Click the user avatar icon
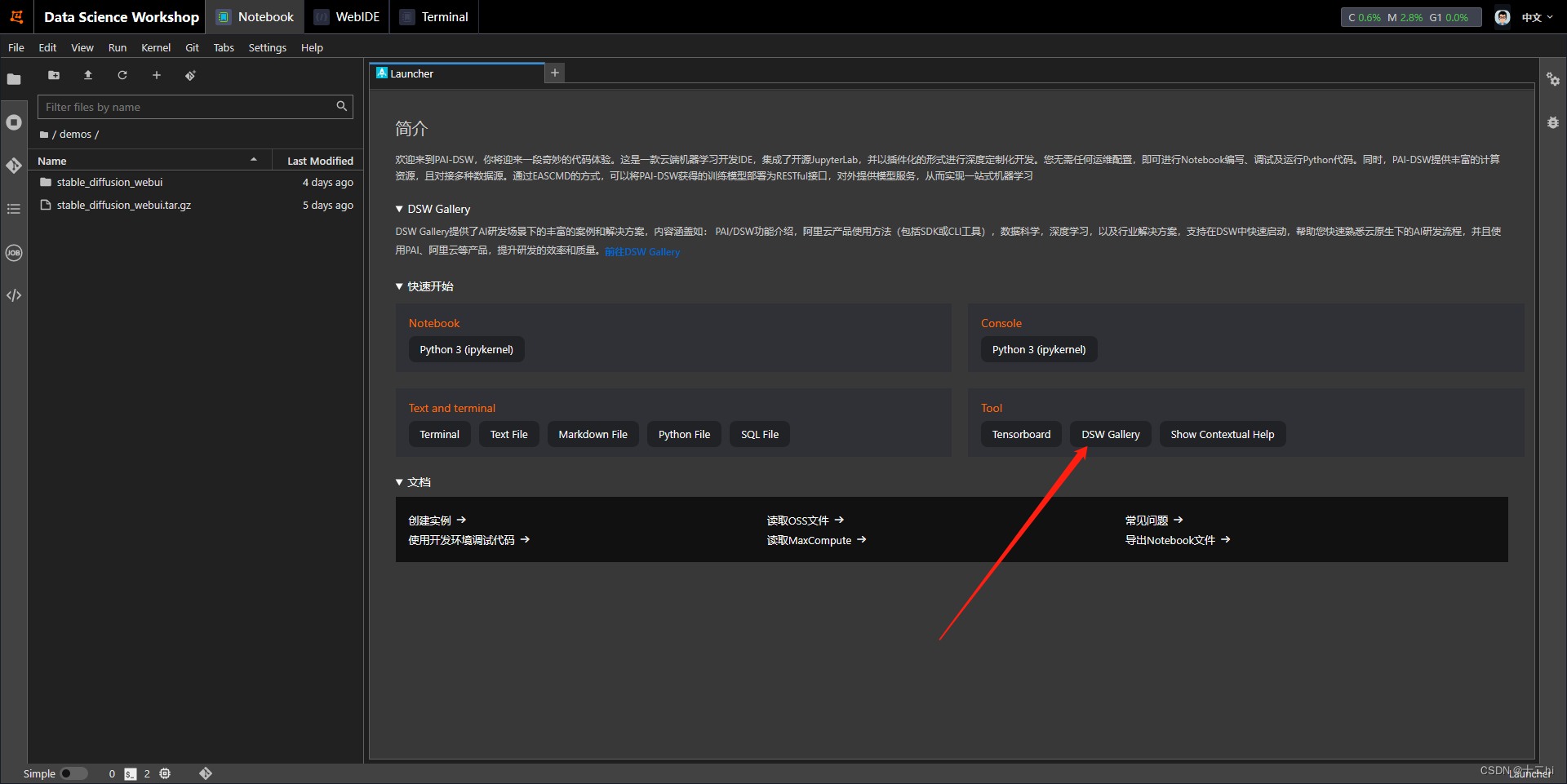This screenshot has width=1567, height=784. tap(1503, 17)
